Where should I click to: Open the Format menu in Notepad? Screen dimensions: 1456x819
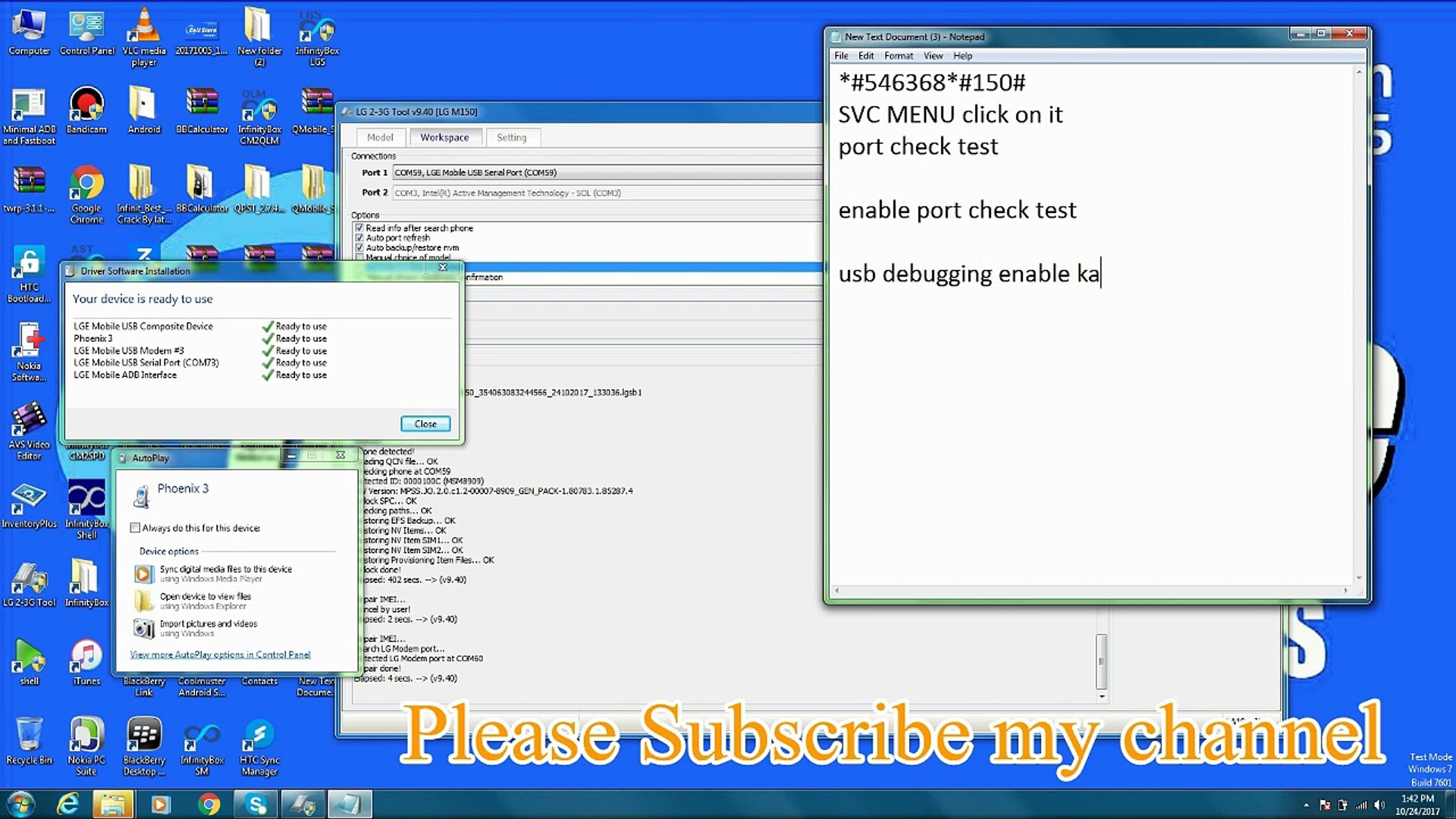point(898,56)
